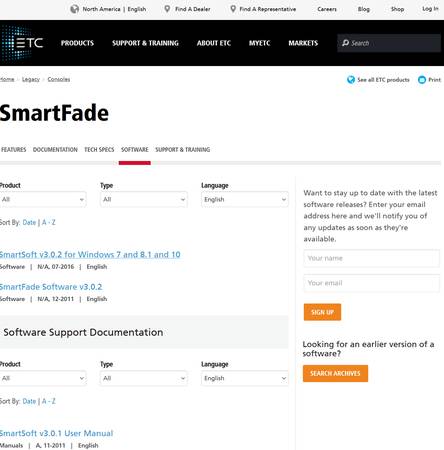Go to Legacy breadcrumb

click(x=31, y=79)
